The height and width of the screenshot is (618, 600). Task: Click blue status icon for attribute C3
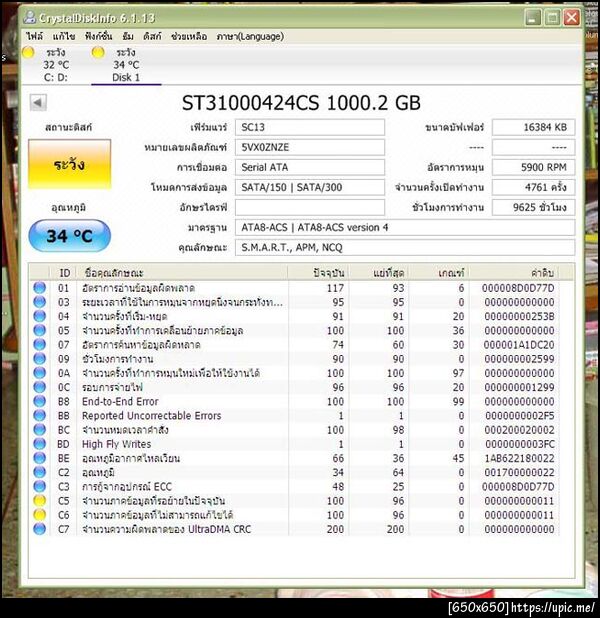pos(39,486)
